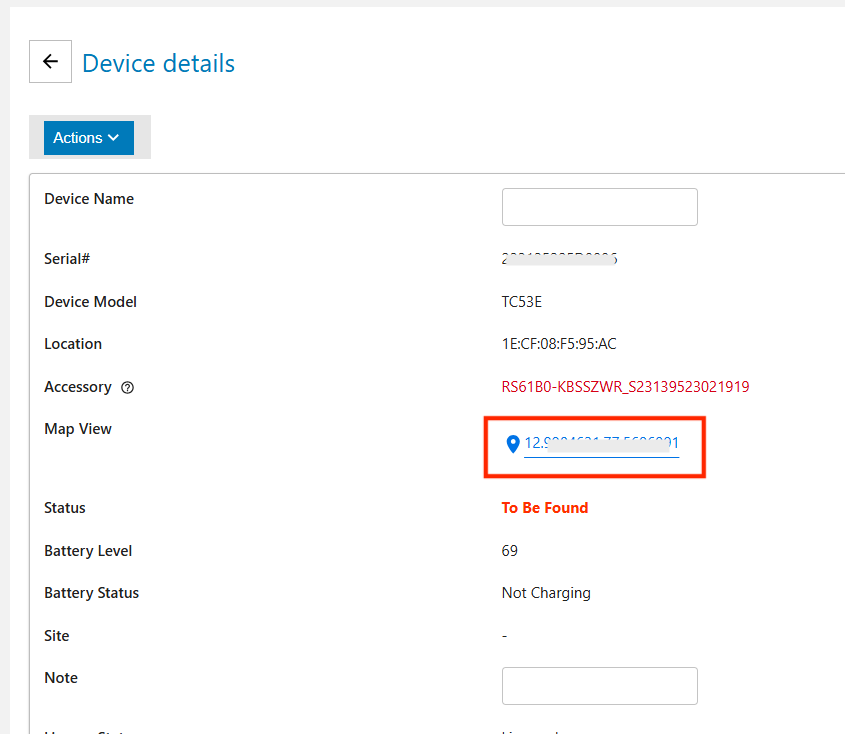The image size is (845, 734).
Task: Click the Map View label
Action: (x=78, y=429)
